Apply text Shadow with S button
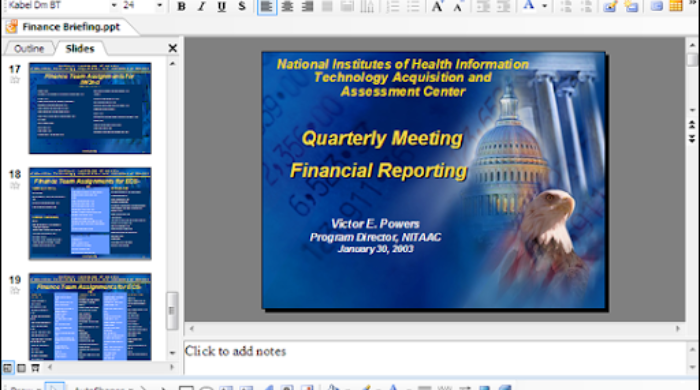 pyautogui.click(x=242, y=6)
